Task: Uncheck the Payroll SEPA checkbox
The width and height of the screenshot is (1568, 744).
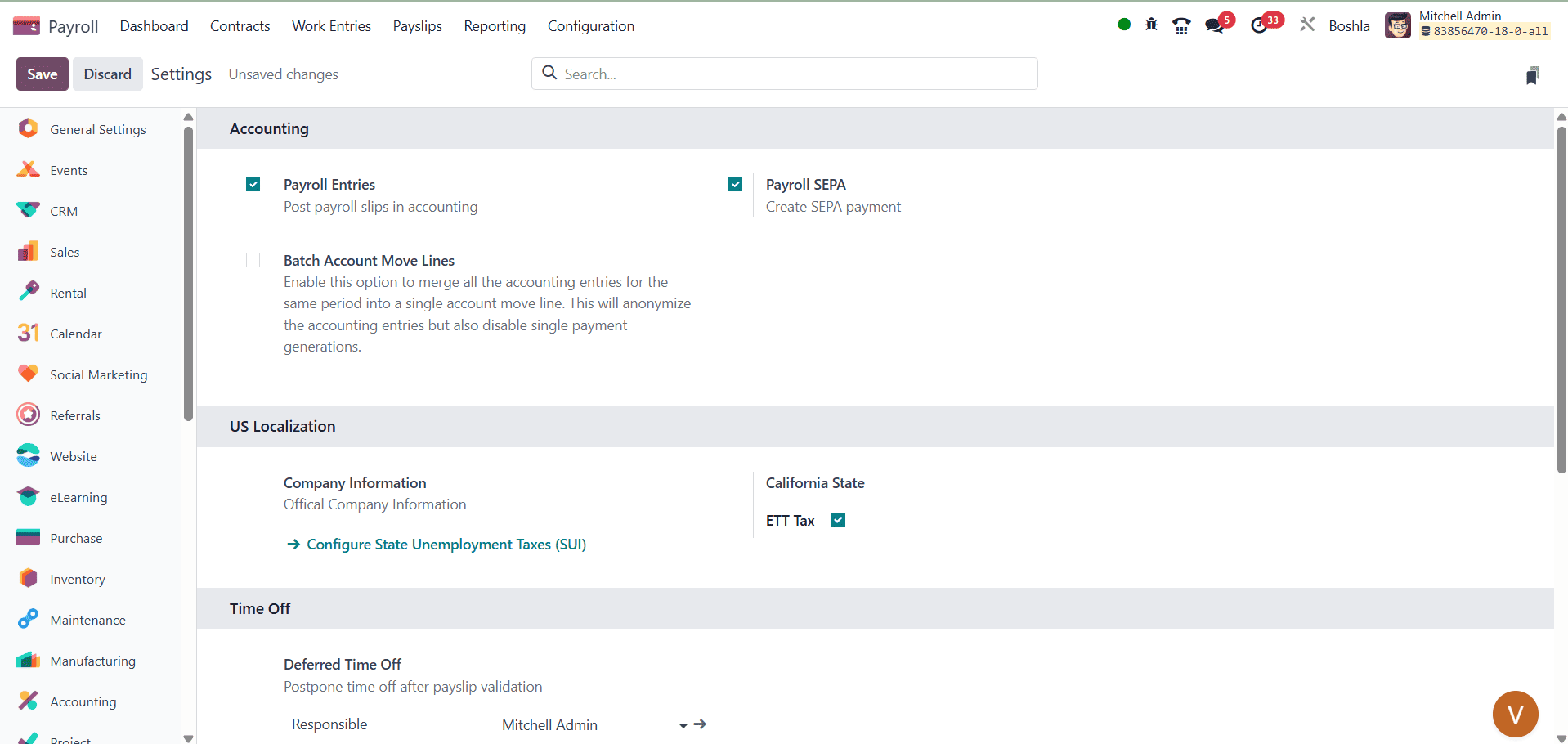Action: 736,185
